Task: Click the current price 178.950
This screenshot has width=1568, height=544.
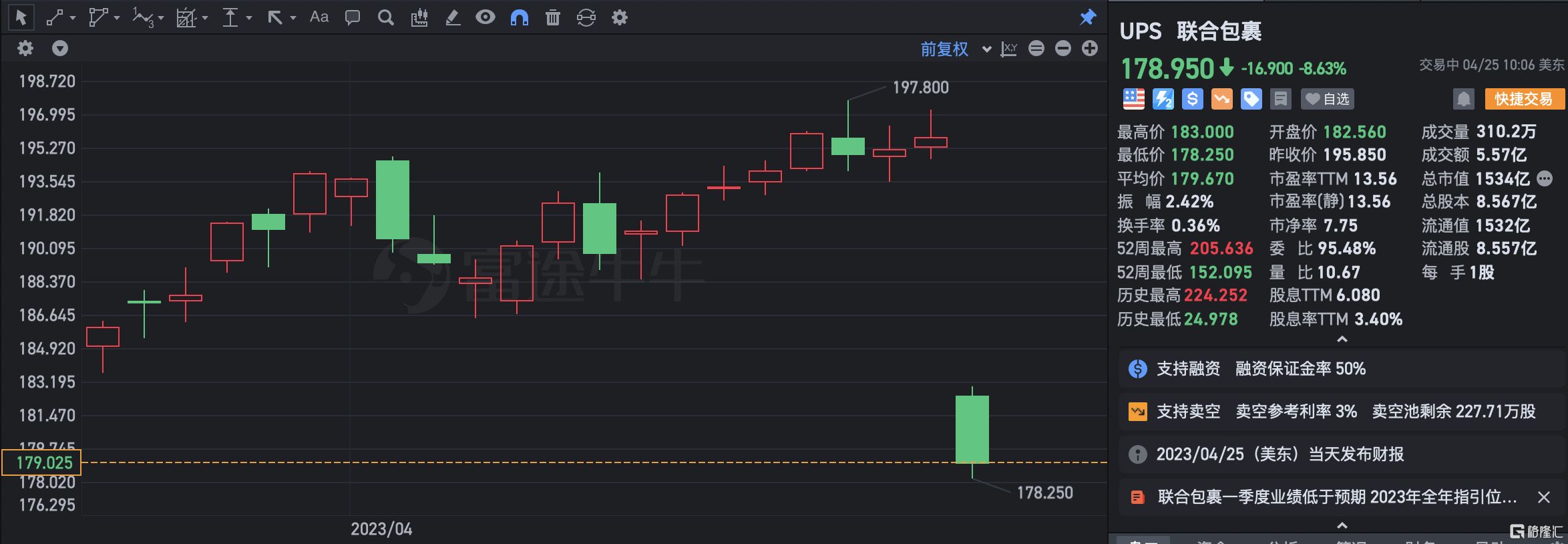Action: click(x=1167, y=68)
